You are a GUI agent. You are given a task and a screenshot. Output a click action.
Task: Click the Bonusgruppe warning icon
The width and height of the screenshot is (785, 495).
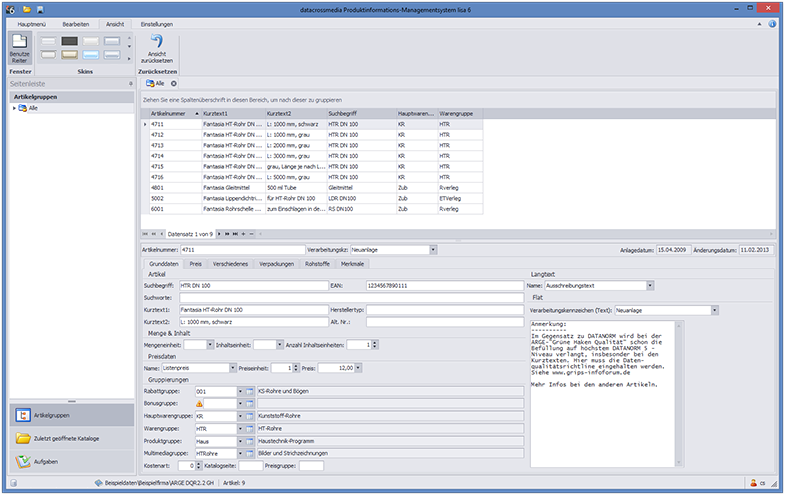pos(199,403)
